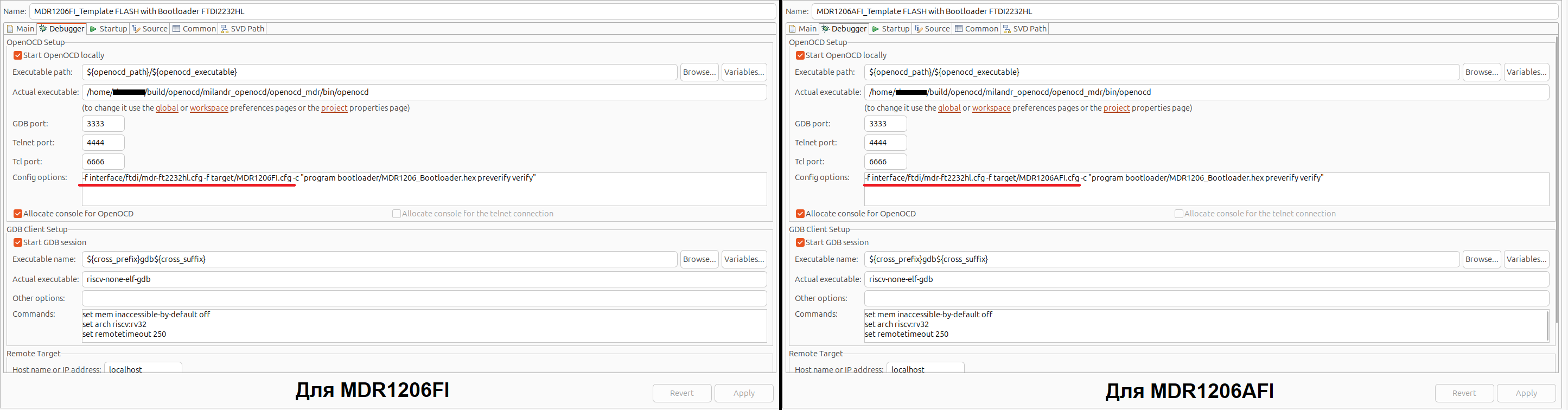Click the SVD Path icon in the MDR1206FI dialog
The width and height of the screenshot is (1568, 410).
pos(225,29)
